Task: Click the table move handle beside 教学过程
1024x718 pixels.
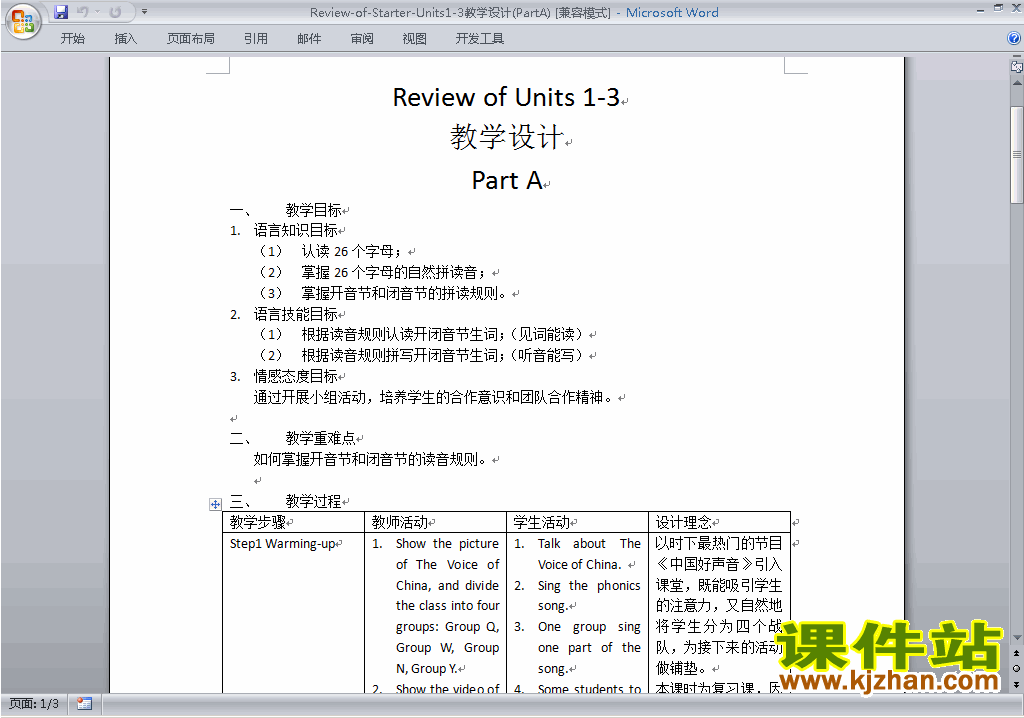Action: pyautogui.click(x=215, y=504)
